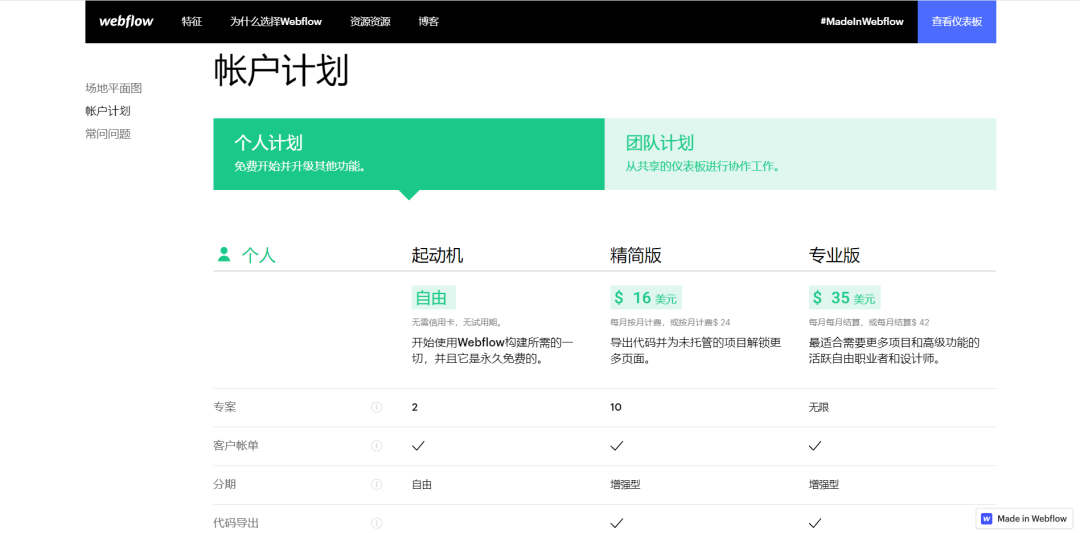The height and width of the screenshot is (533, 1080).
Task: Click the 分期 row label
Action: click(225, 484)
